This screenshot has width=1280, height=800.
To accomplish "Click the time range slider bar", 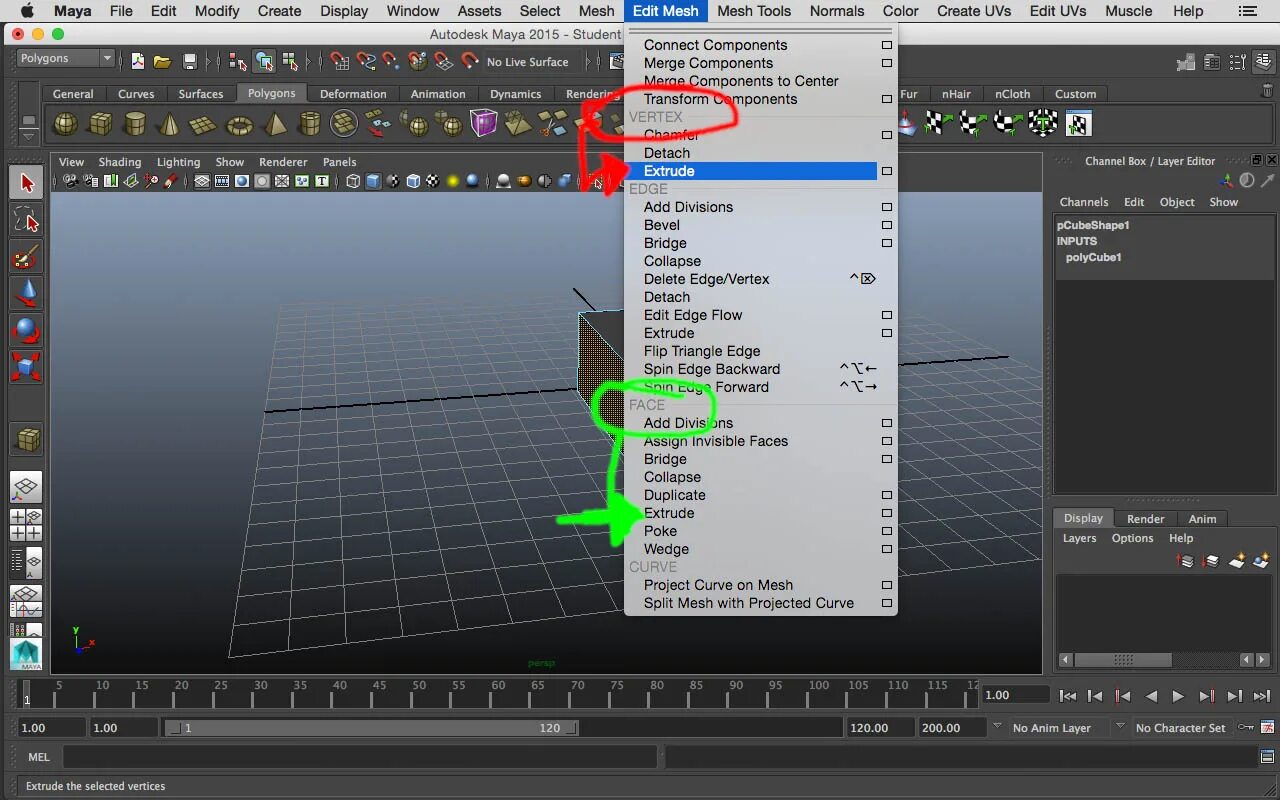I will pyautogui.click(x=371, y=728).
